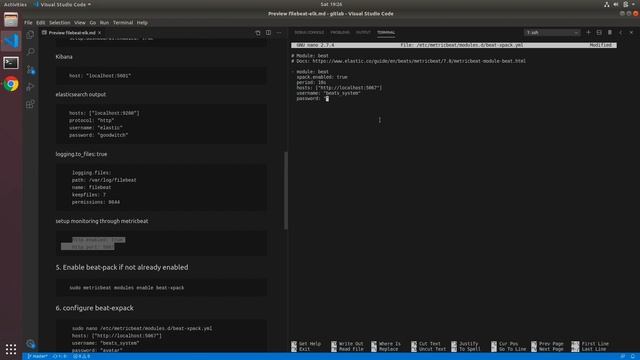Viewport: 640px width, 360px height.
Task: Open the Selection menu
Action: click(x=60, y=23)
